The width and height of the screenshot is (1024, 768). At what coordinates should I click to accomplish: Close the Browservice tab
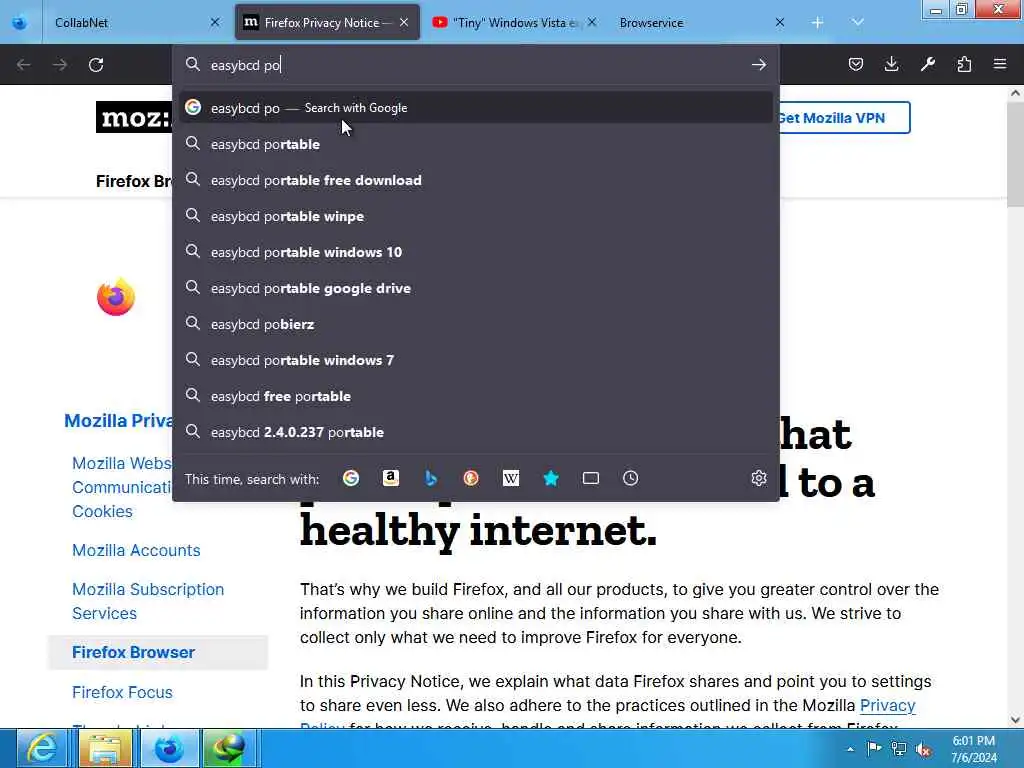(779, 22)
